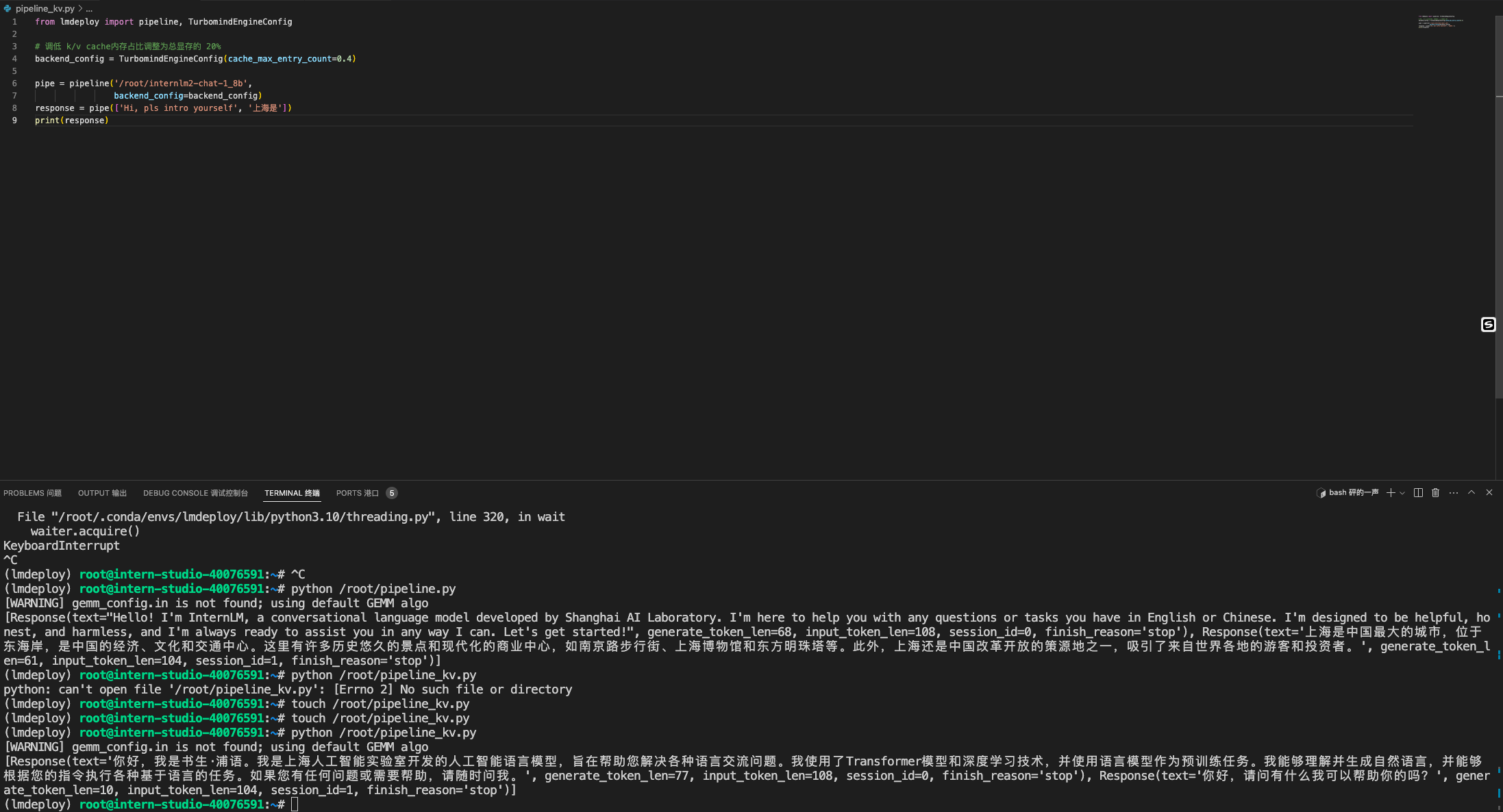Open the terminal launch profile dropdown arrow

pyautogui.click(x=1402, y=493)
